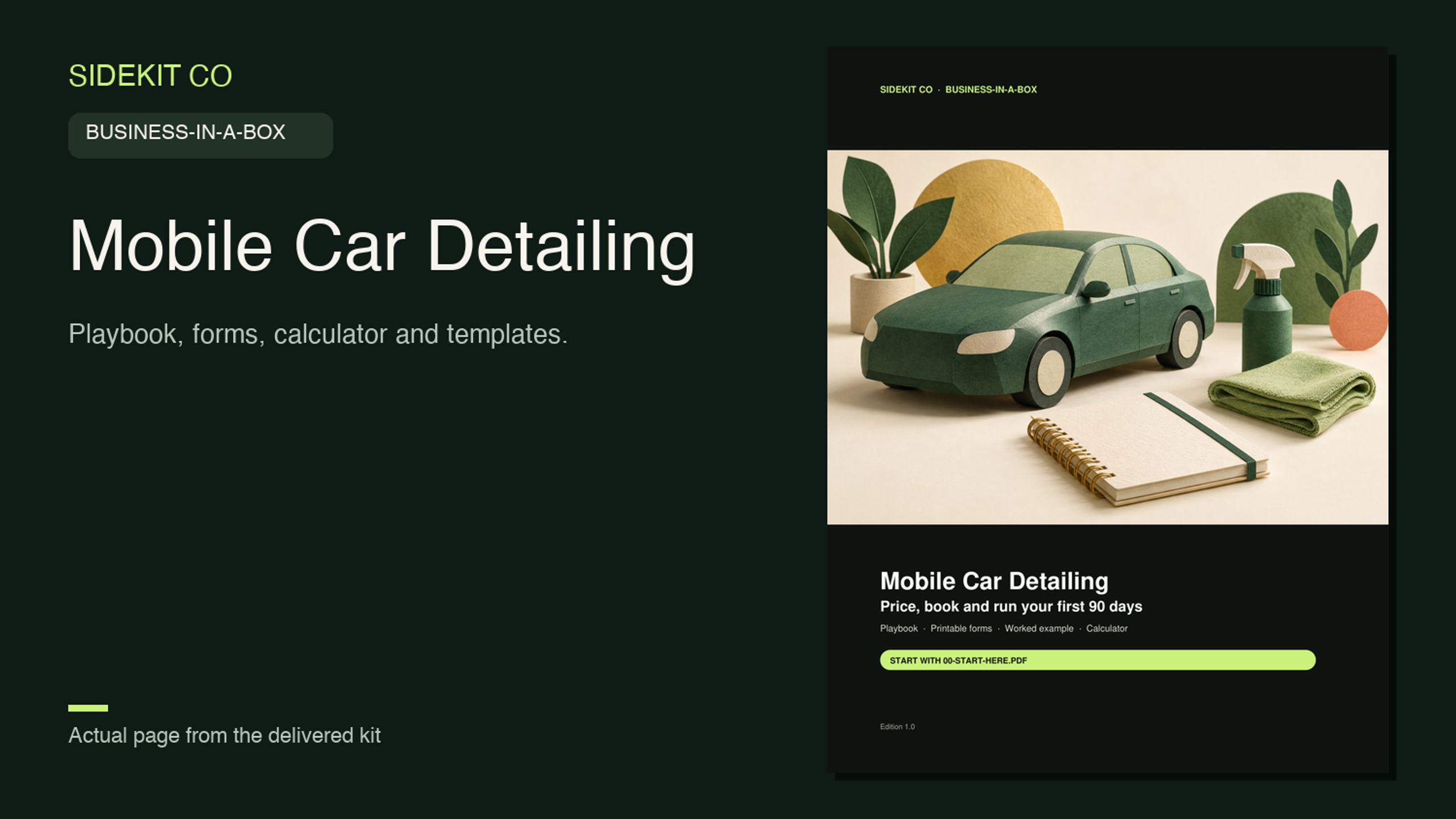
Task: Open the paper car cover illustration
Action: click(1107, 337)
